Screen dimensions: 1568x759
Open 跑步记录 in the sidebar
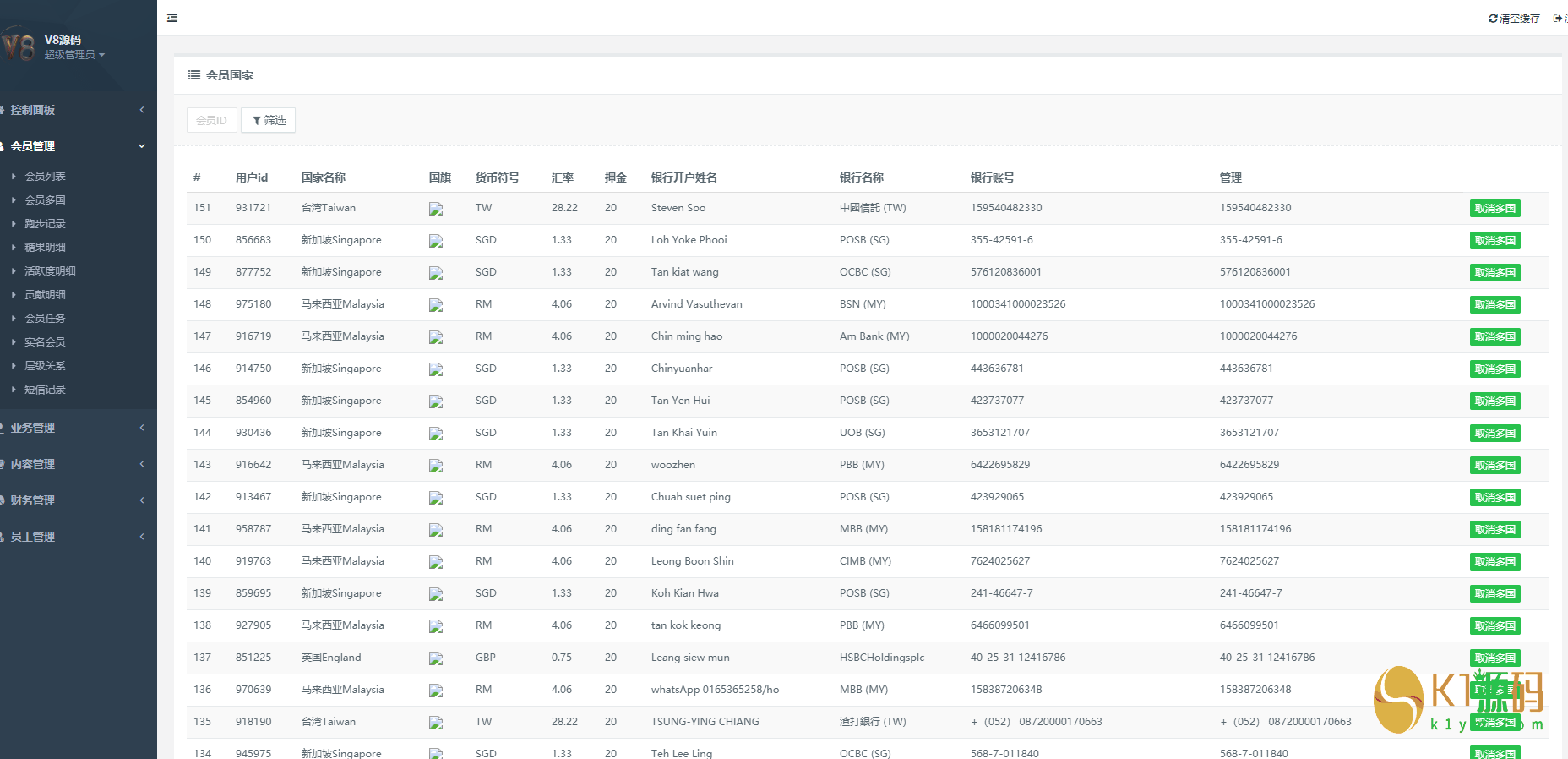click(45, 224)
